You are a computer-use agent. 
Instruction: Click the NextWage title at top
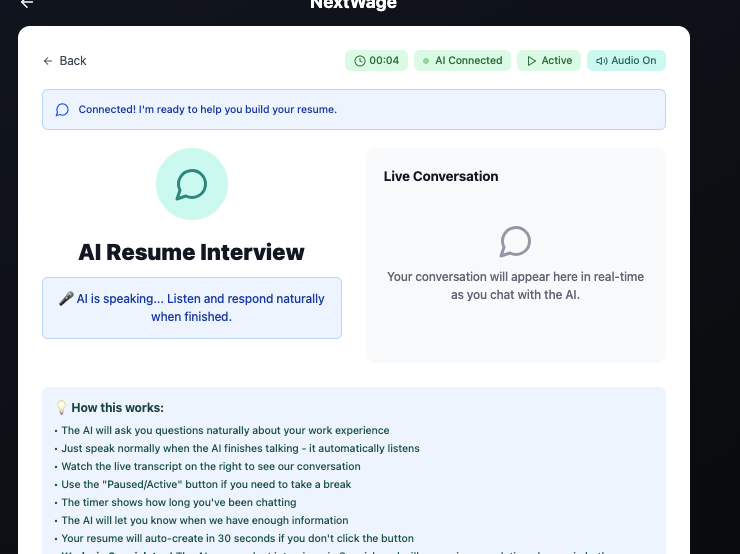353,4
